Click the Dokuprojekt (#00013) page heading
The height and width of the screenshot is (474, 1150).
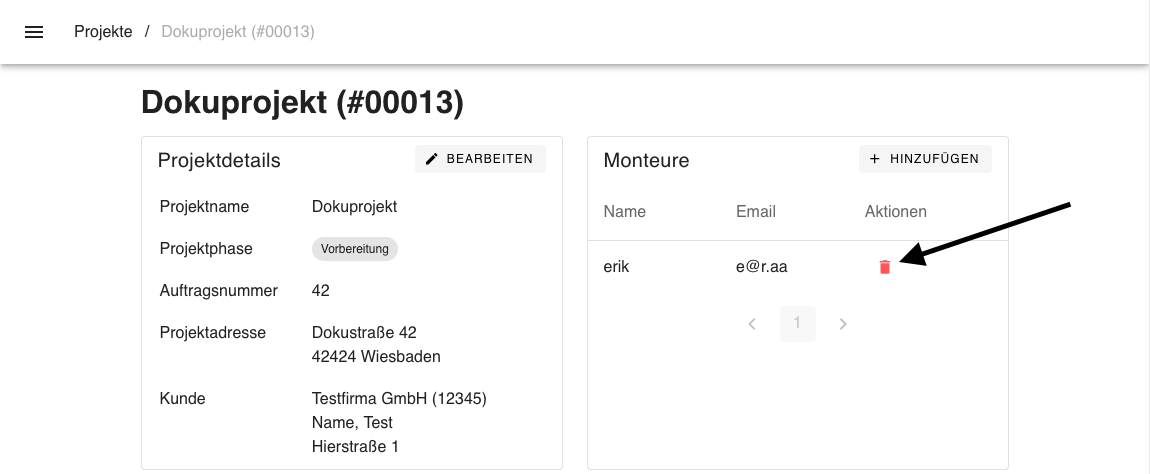(302, 103)
